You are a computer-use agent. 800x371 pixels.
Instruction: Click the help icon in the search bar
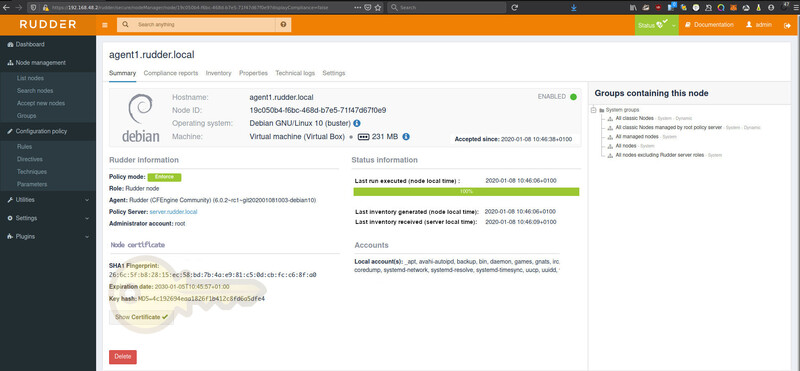[283, 24]
